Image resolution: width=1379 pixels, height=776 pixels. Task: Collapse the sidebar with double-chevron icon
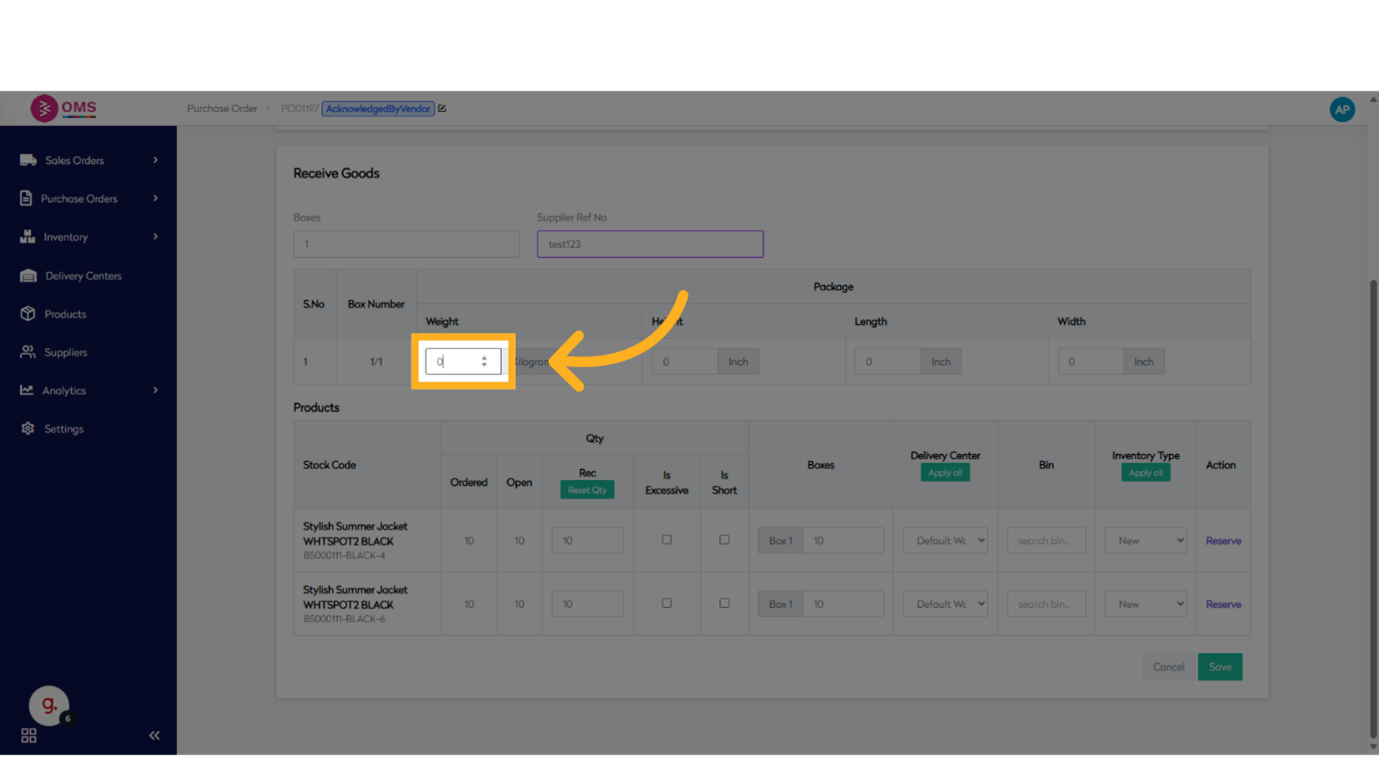154,735
